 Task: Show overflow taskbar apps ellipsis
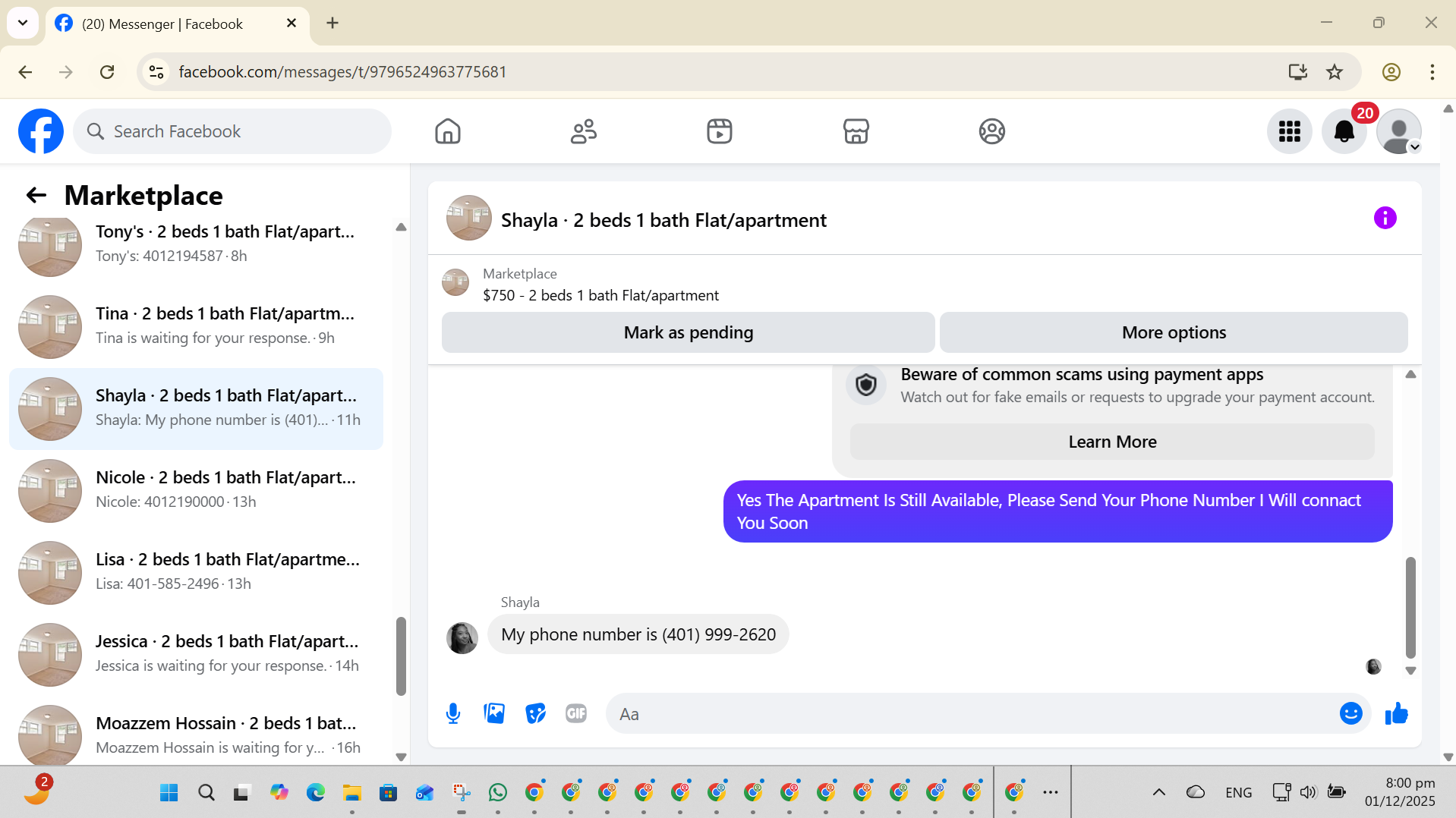1051,793
